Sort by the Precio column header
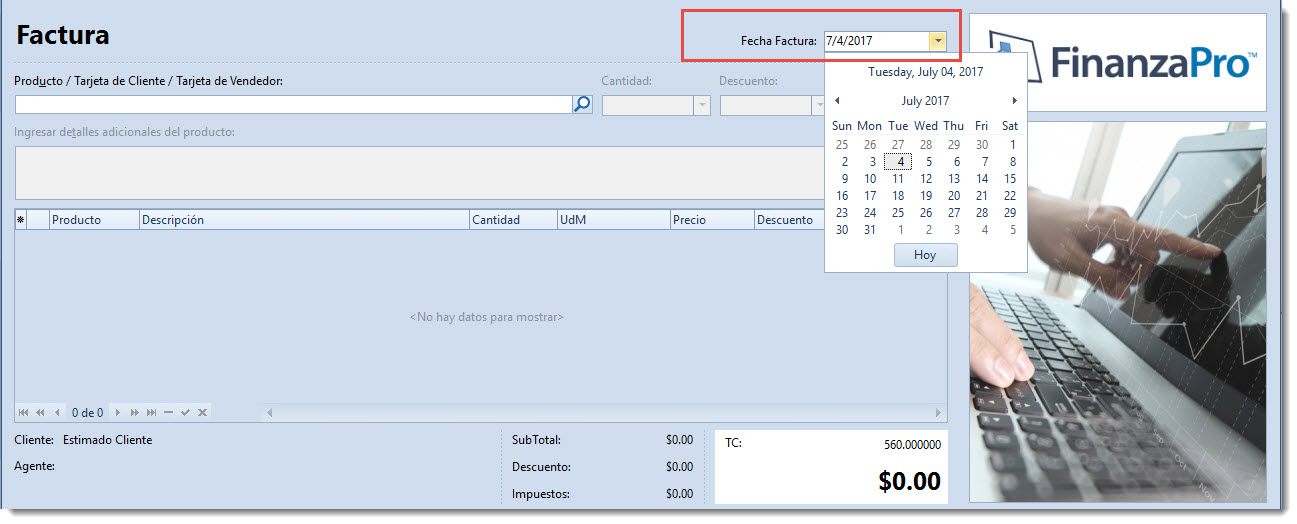Viewport: 1297px width, 524px height. (712, 220)
